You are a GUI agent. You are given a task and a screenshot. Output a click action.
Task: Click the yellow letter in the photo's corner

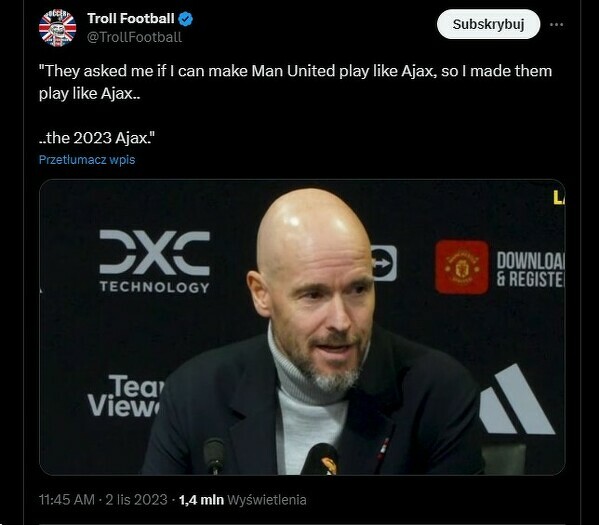coord(559,198)
